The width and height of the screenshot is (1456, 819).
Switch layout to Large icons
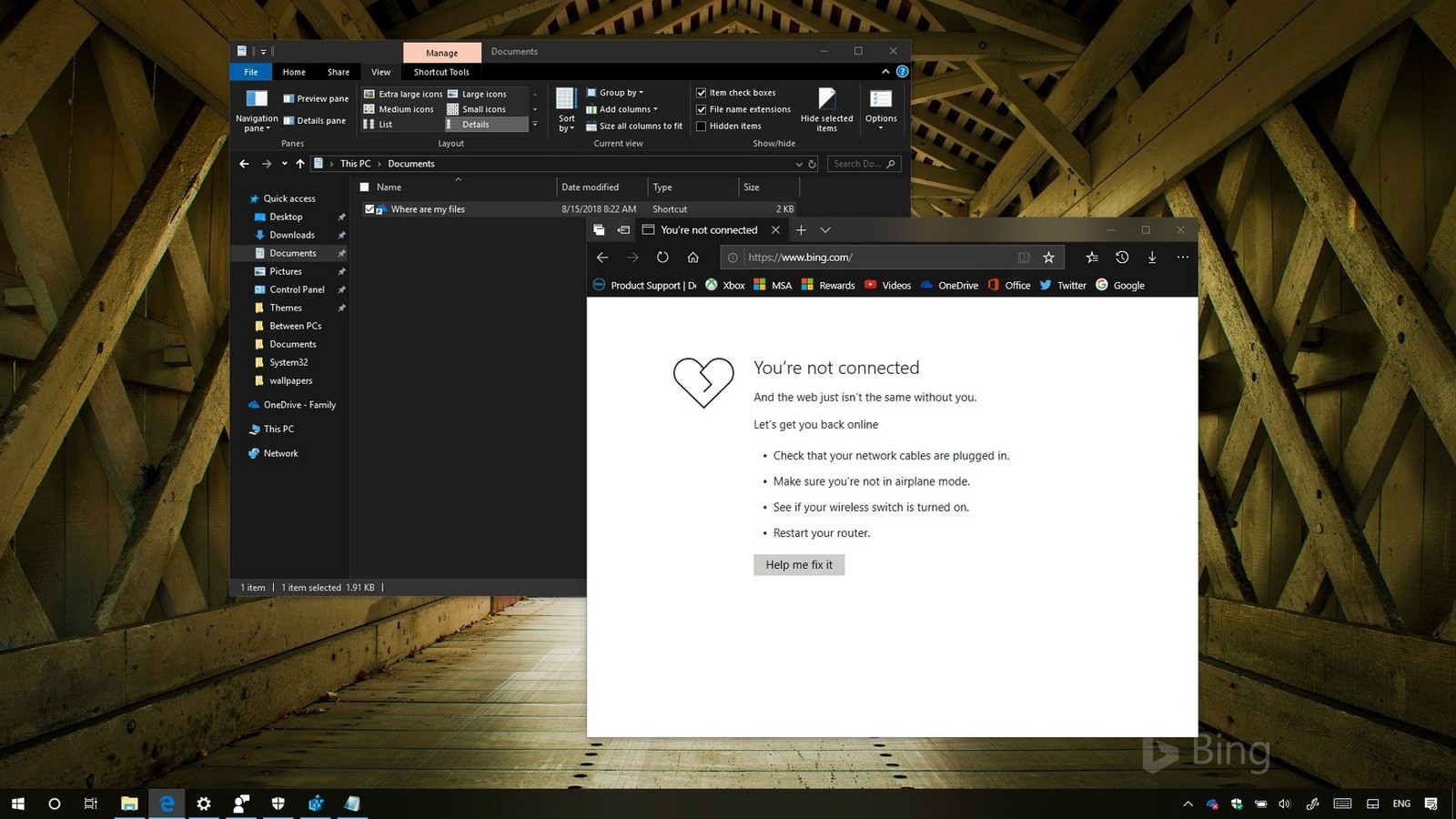[x=477, y=94]
